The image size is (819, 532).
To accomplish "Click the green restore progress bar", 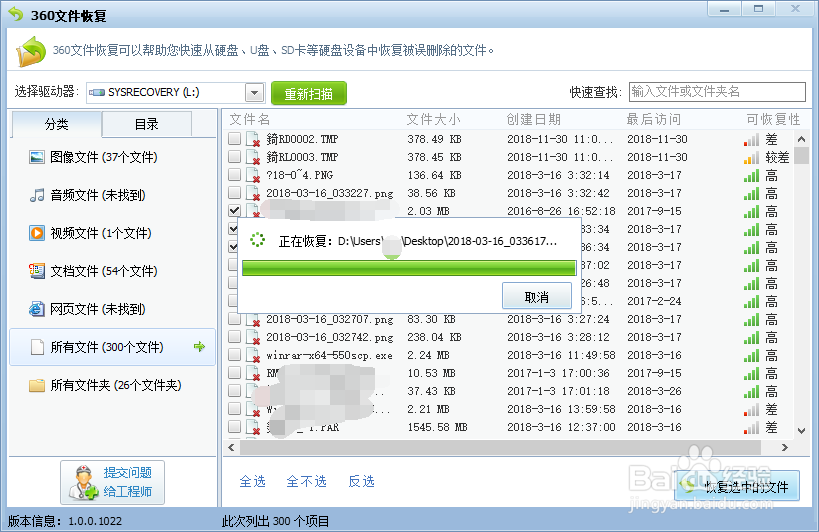I will [409, 268].
